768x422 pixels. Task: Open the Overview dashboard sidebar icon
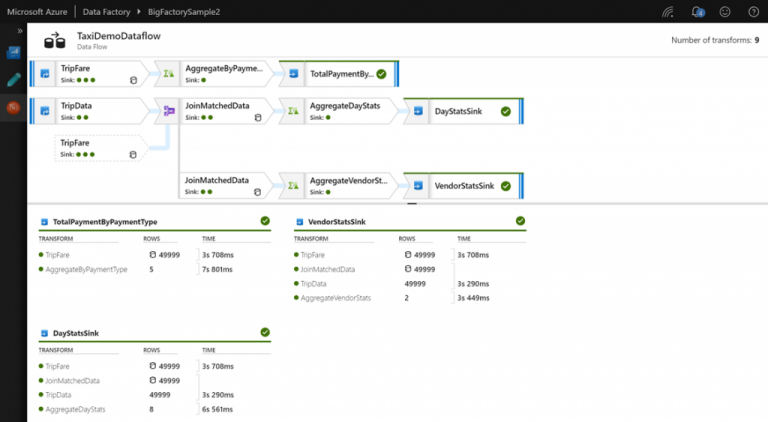pyautogui.click(x=14, y=52)
